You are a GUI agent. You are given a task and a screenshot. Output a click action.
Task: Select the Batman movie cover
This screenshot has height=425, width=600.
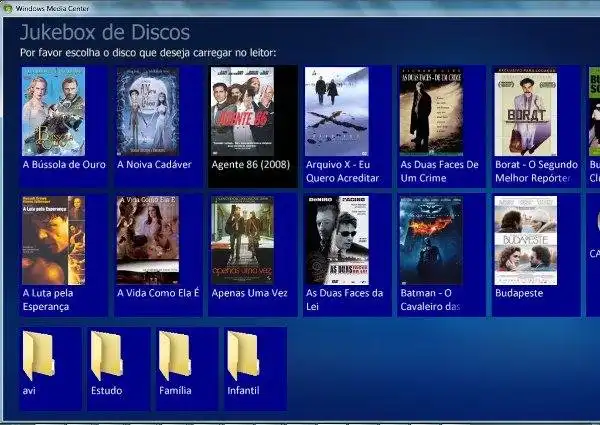pyautogui.click(x=431, y=240)
